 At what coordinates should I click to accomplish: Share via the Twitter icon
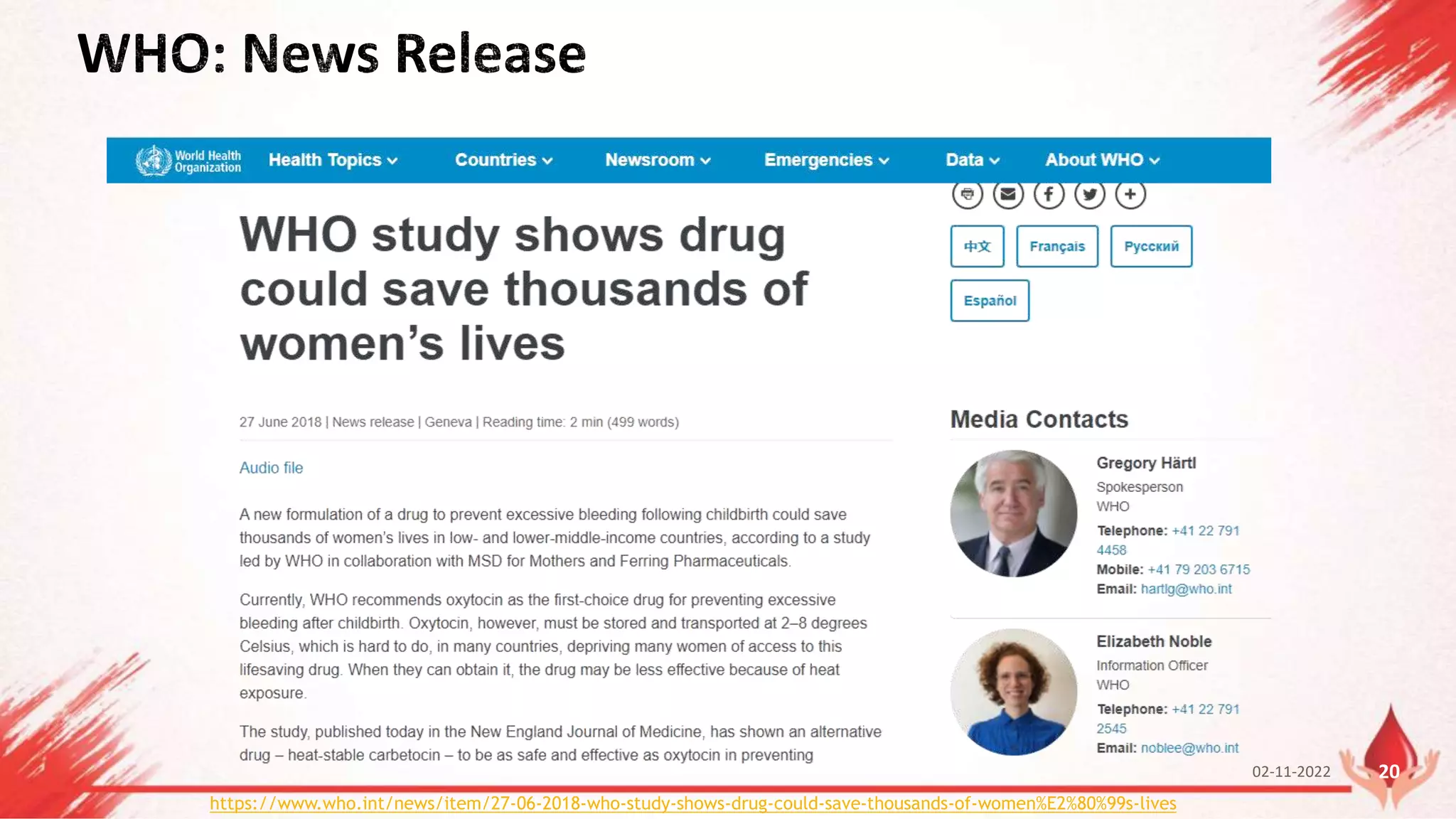(1089, 194)
